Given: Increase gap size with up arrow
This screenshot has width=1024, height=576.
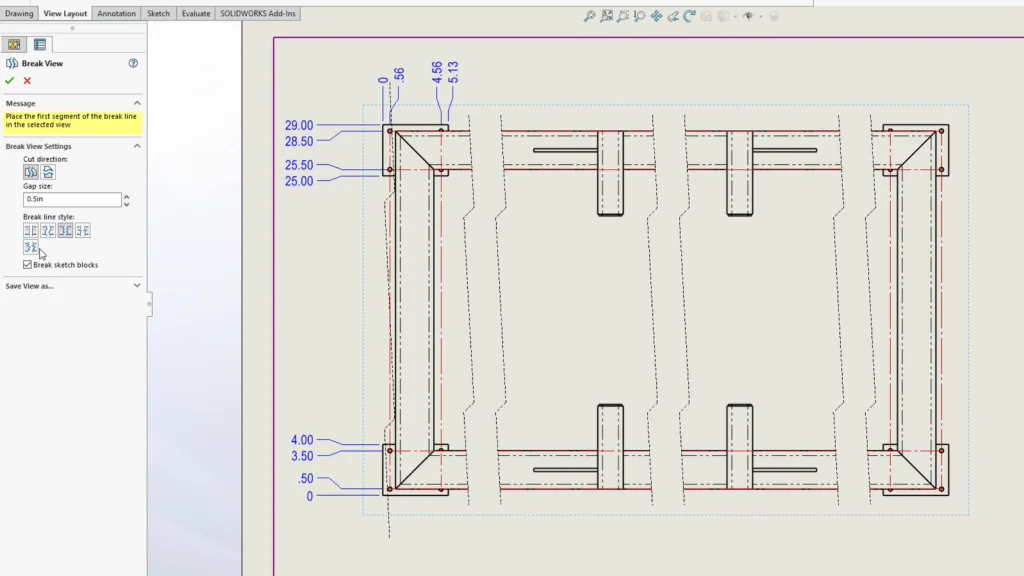Looking at the screenshot, I should 126,196.
